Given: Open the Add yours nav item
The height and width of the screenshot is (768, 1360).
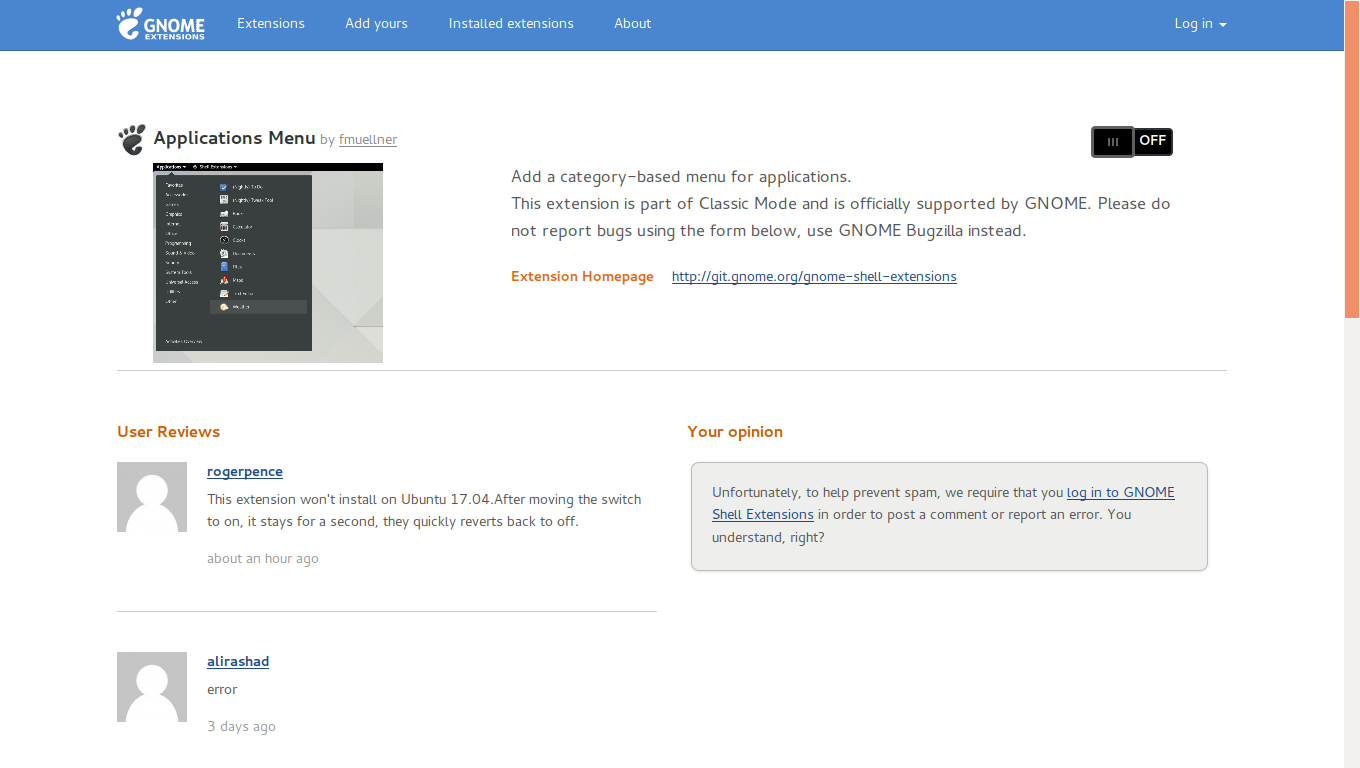Looking at the screenshot, I should click(376, 24).
